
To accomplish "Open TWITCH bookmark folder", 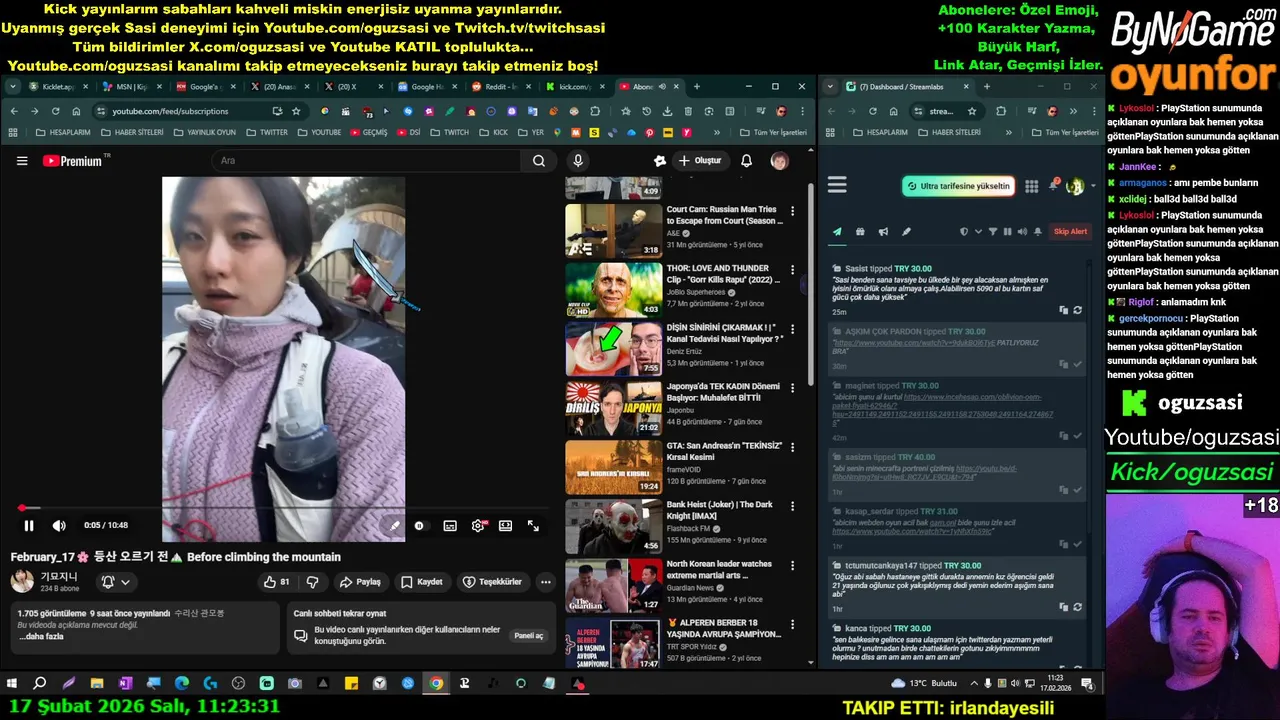I will (x=449, y=132).
